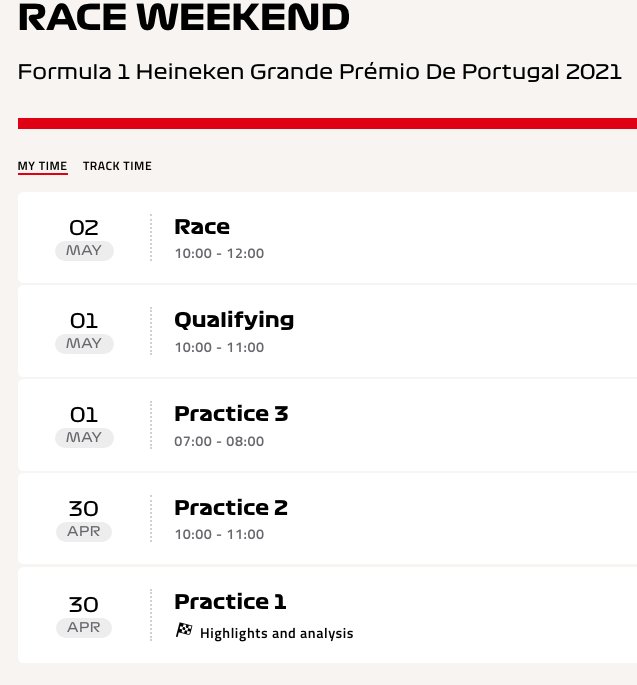Viewport: 637px width, 685px height.
Task: Click the Practice 3 time 07:00 - 08:00
Action: click(219, 441)
